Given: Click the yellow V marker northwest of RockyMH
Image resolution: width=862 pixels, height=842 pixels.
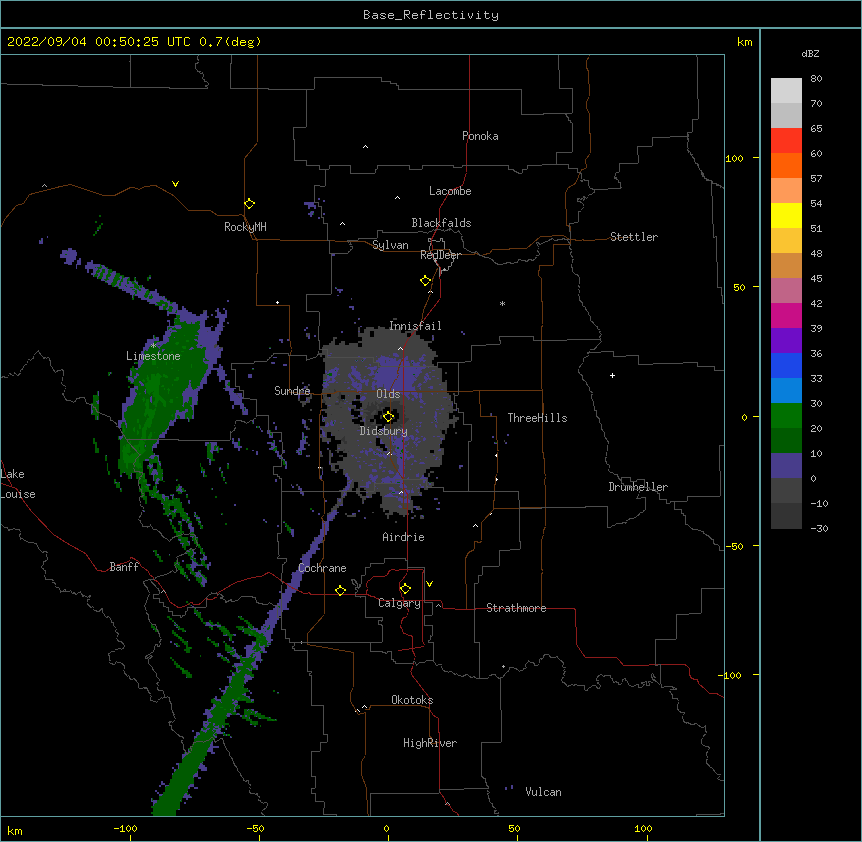Looking at the screenshot, I should [175, 184].
